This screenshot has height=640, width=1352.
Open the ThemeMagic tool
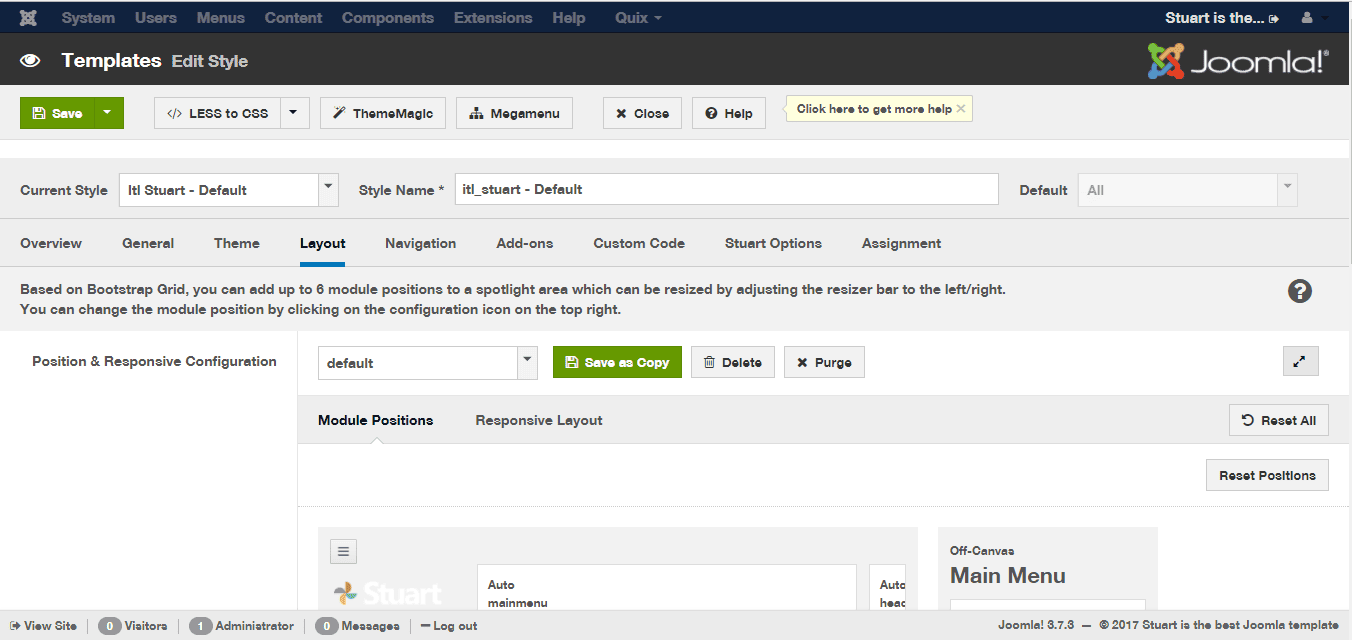pos(382,113)
